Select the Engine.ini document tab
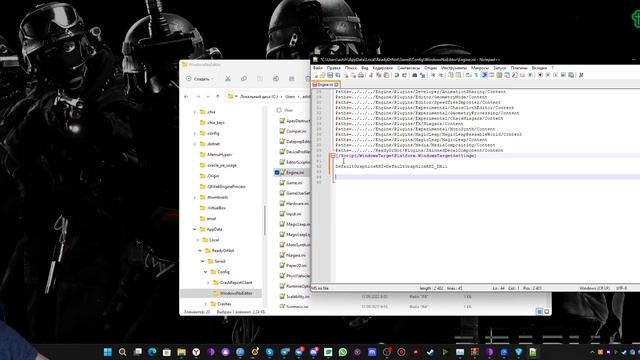The height and width of the screenshot is (360, 640). tap(325, 84)
